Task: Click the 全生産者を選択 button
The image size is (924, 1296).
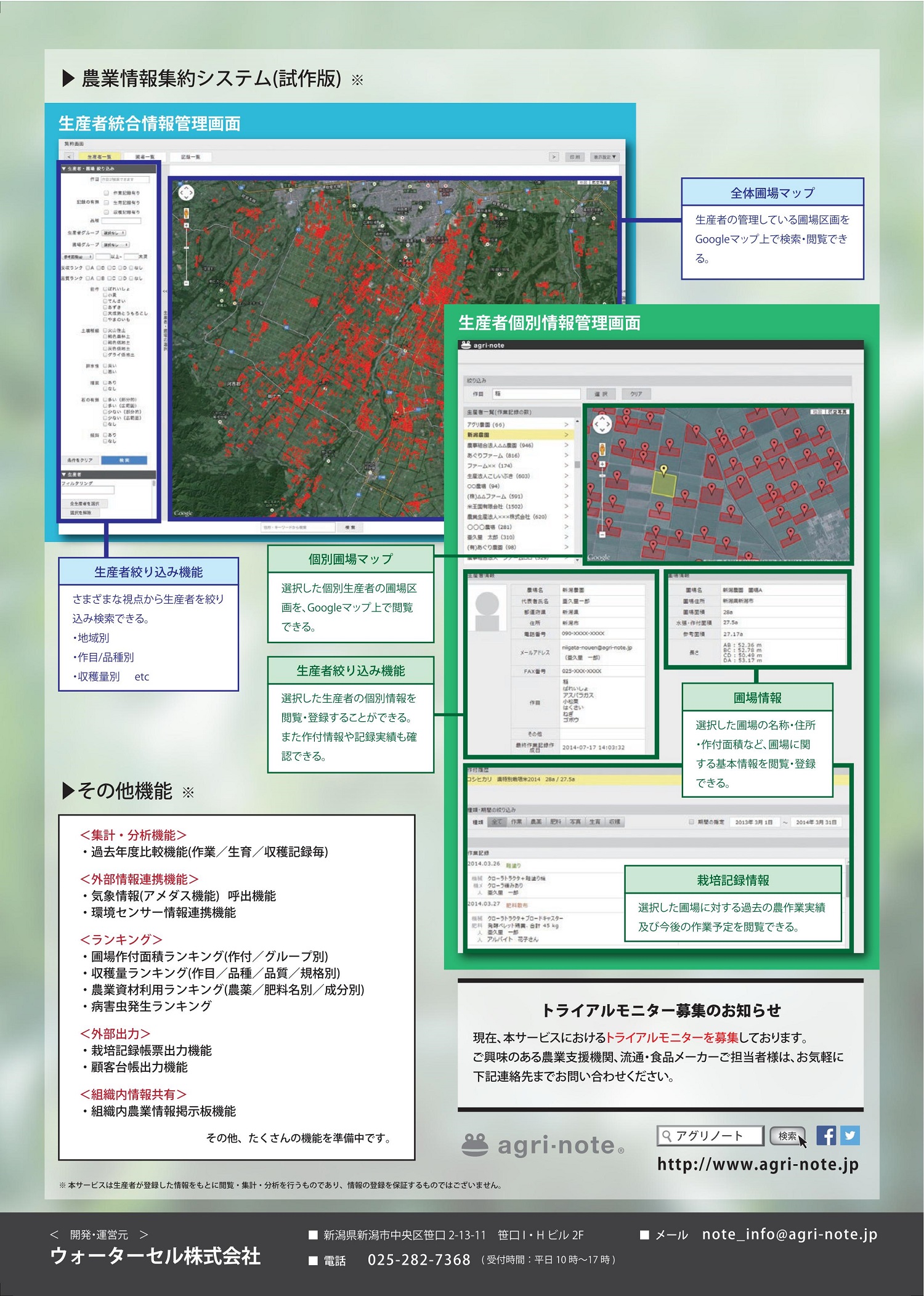Action: click(x=84, y=503)
